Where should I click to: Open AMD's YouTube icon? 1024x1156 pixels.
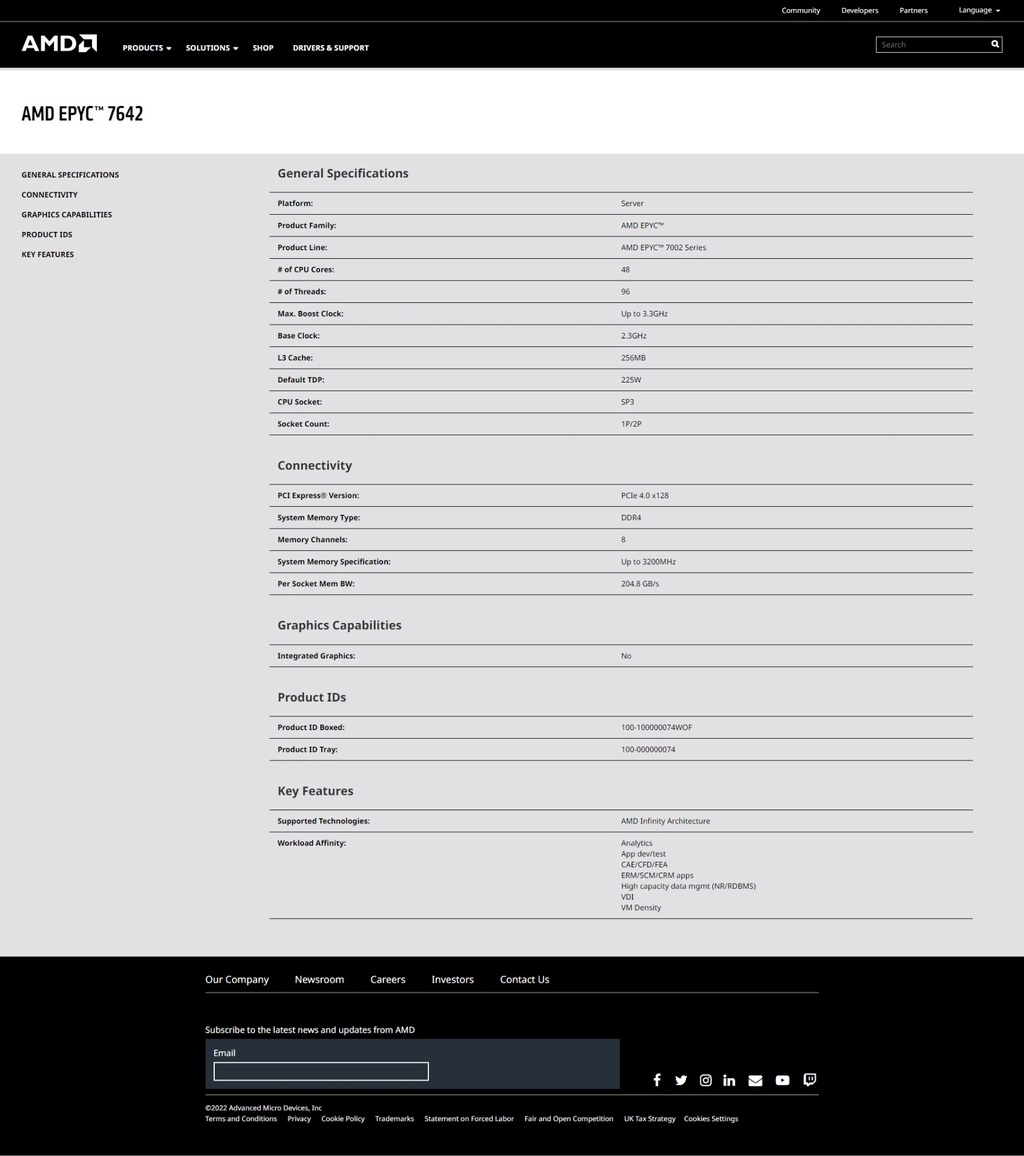[782, 1080]
